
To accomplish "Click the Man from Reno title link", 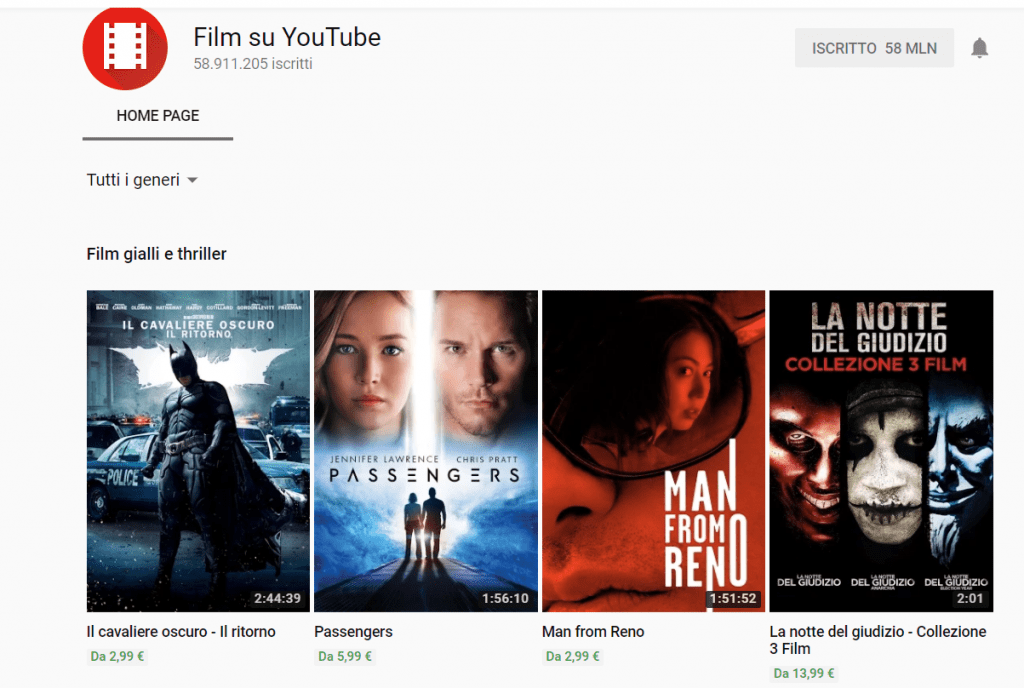I will point(593,632).
